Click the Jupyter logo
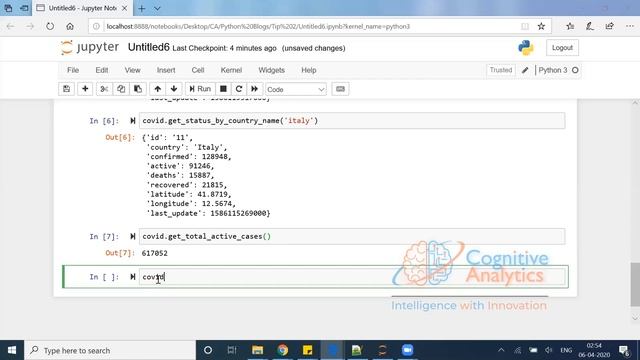Screen dimensions: 640x360 (89, 48)
